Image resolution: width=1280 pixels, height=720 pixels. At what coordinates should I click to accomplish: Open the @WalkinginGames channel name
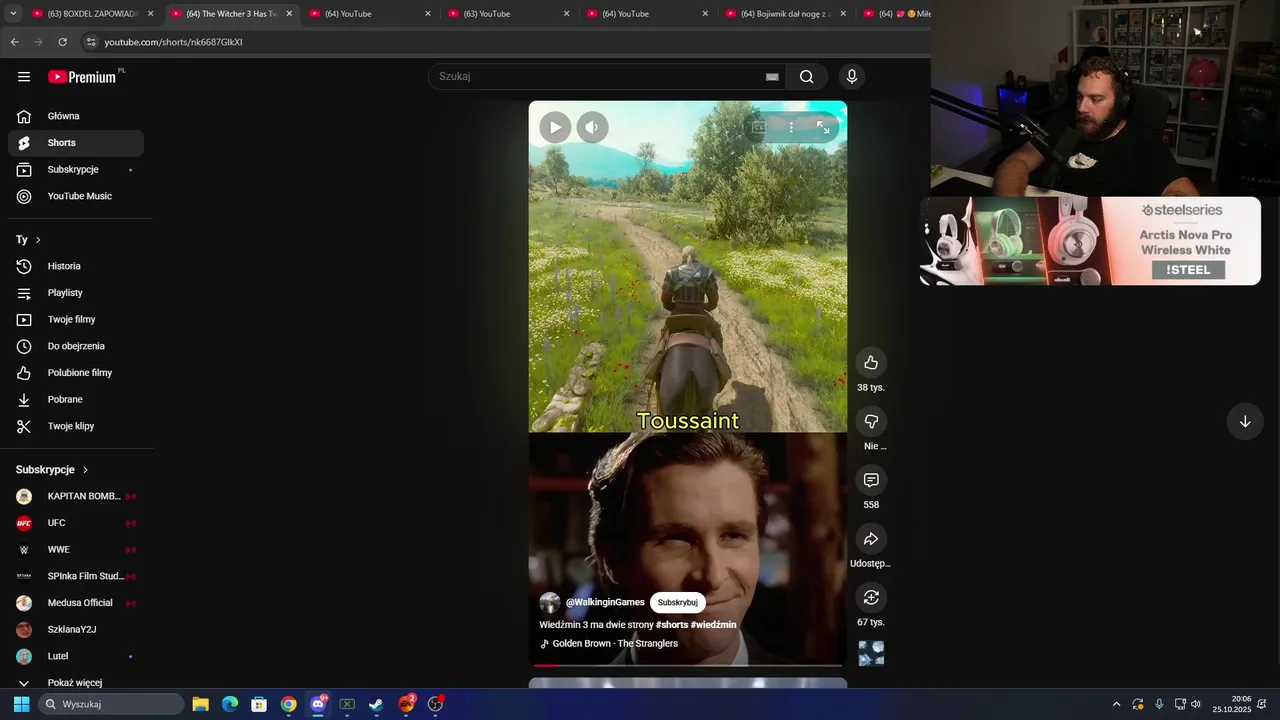click(x=605, y=603)
